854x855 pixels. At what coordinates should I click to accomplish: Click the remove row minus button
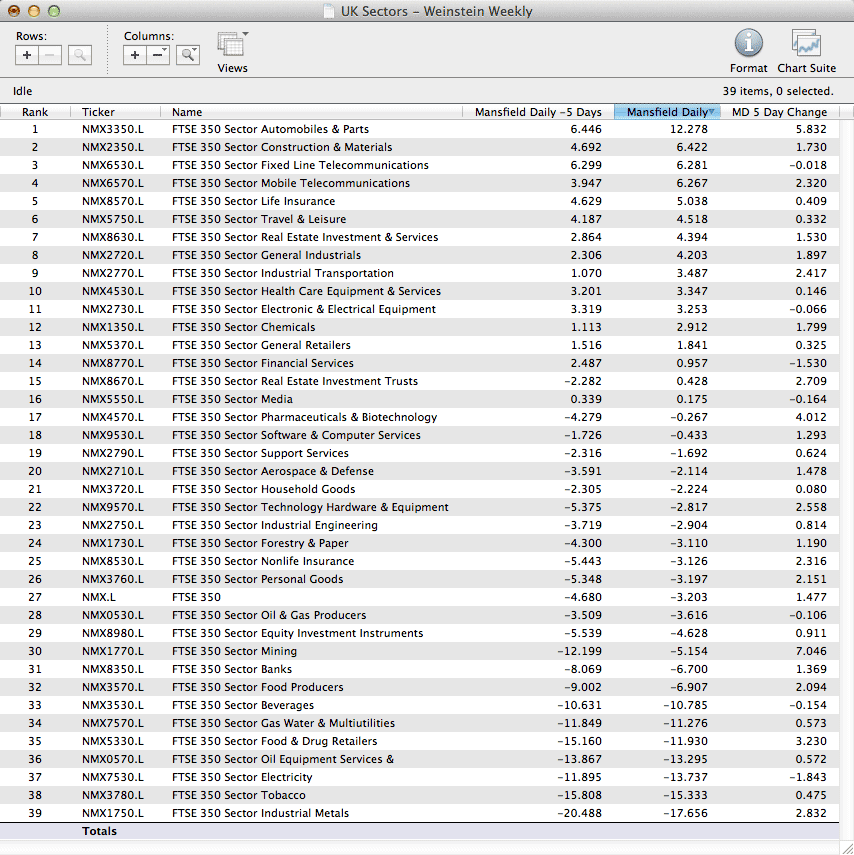[x=51, y=55]
